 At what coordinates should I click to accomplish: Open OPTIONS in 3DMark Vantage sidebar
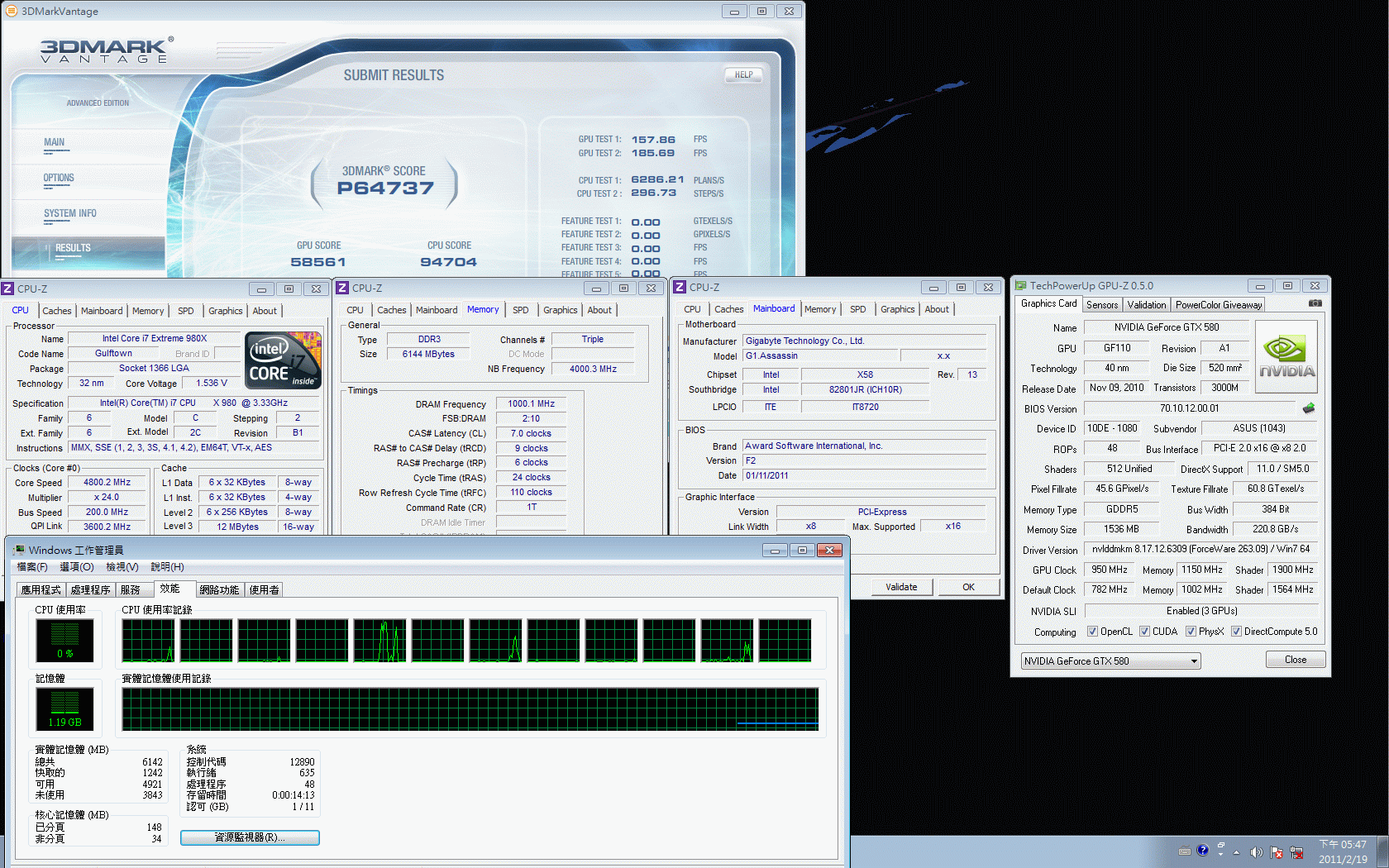[59, 179]
